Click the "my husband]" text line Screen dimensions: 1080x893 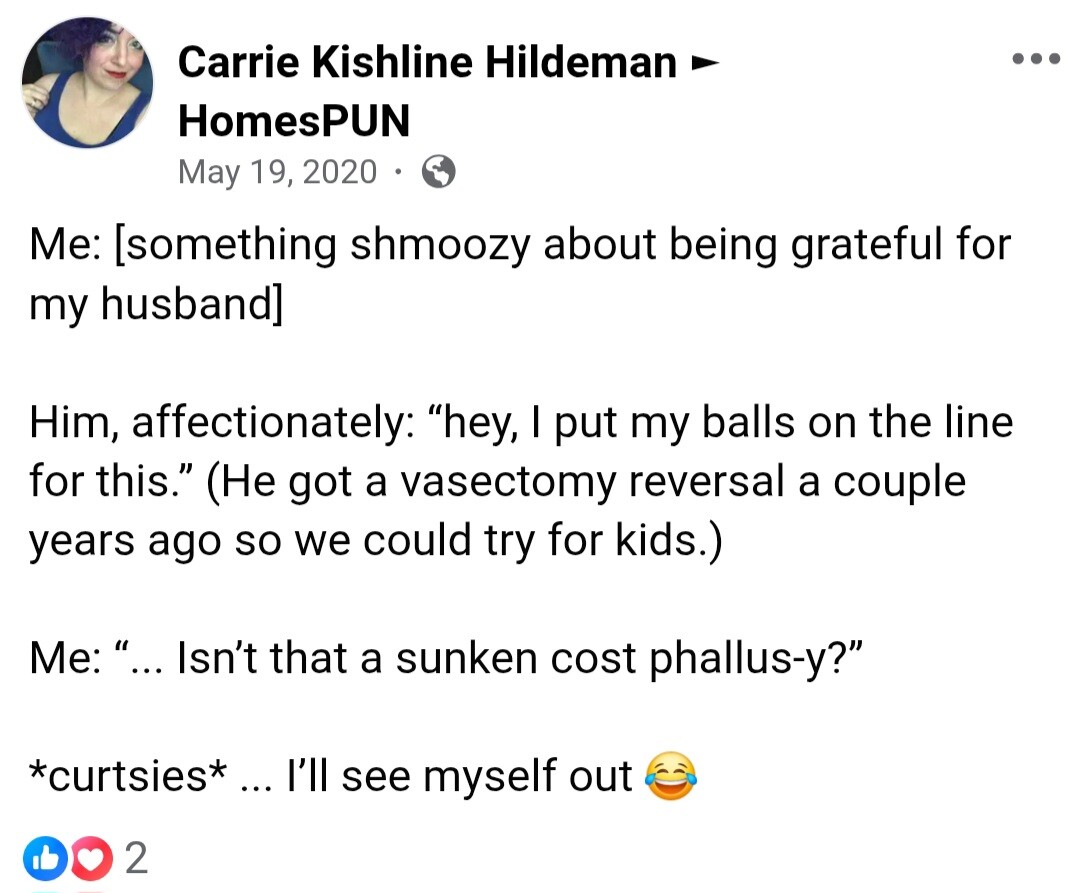pyautogui.click(x=156, y=304)
